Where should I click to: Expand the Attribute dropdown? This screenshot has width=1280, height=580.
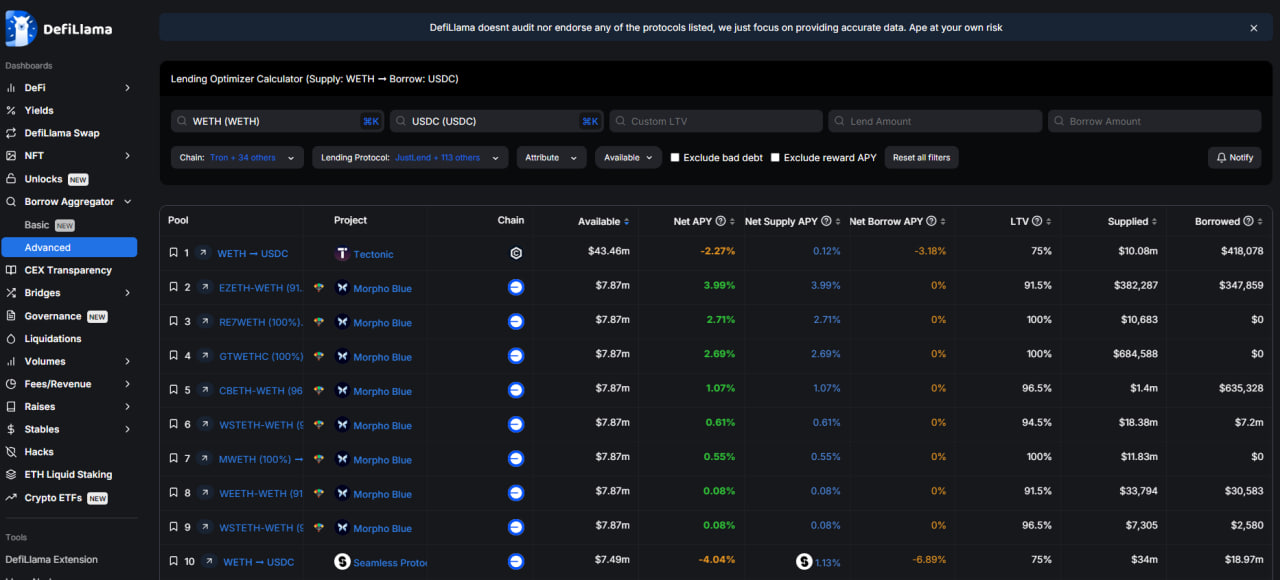pos(550,158)
